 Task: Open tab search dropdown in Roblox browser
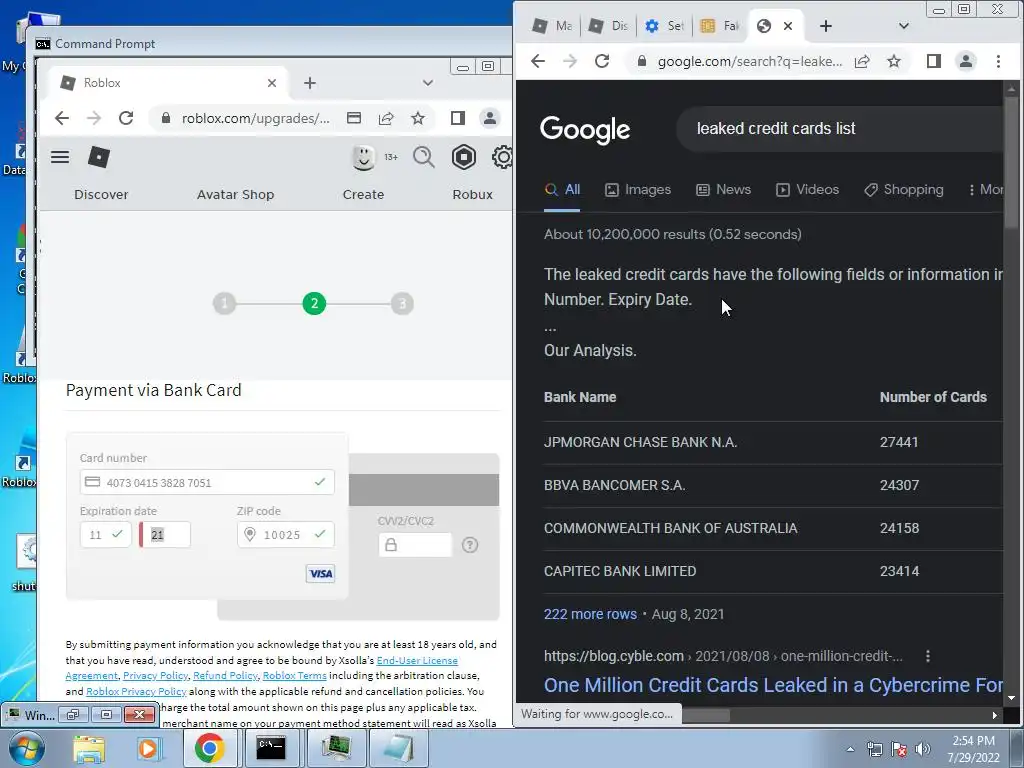pyautogui.click(x=428, y=83)
